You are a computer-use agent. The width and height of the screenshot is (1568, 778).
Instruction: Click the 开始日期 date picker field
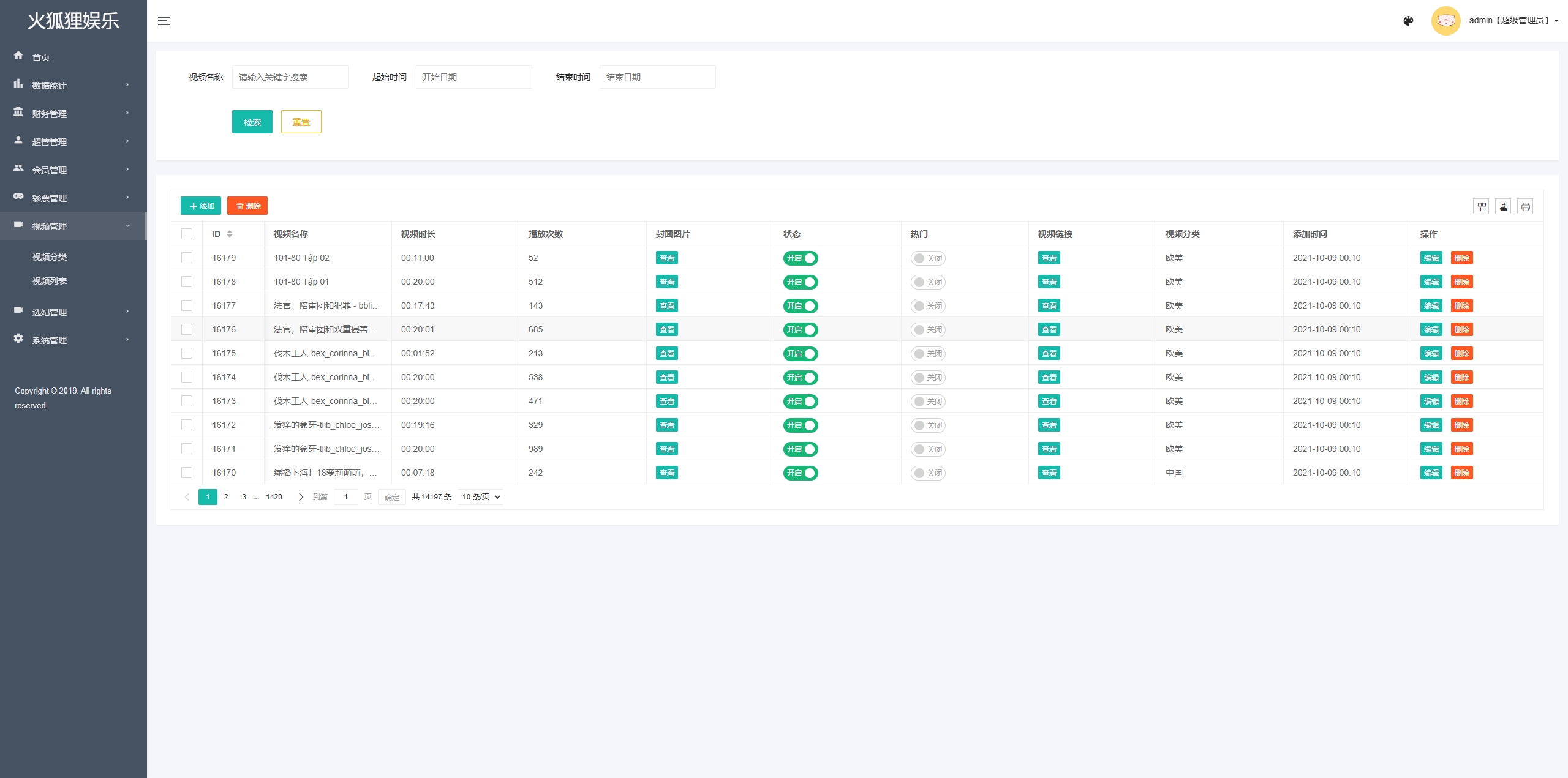[x=473, y=77]
